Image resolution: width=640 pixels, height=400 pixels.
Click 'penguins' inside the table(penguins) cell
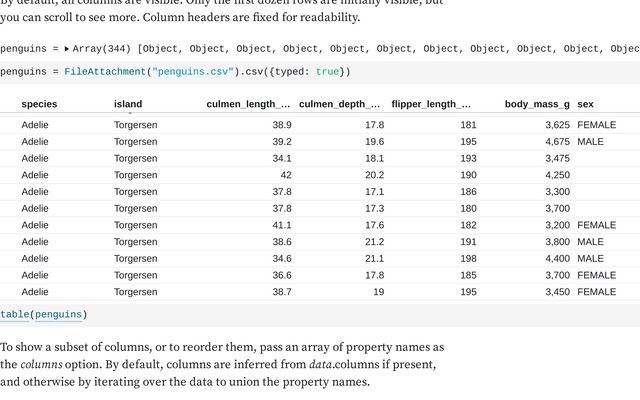pyautogui.click(x=58, y=314)
